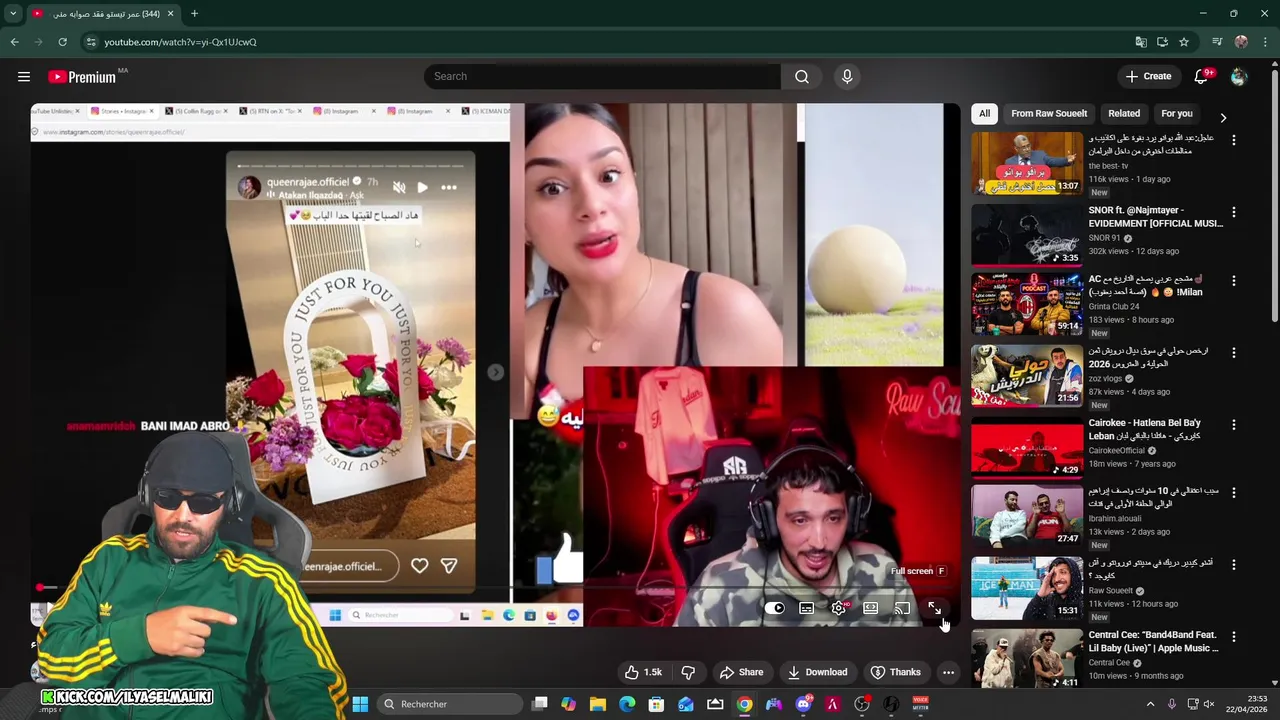The width and height of the screenshot is (1280, 720).
Task: Open YouTube account avatar menu
Action: tap(1239, 76)
